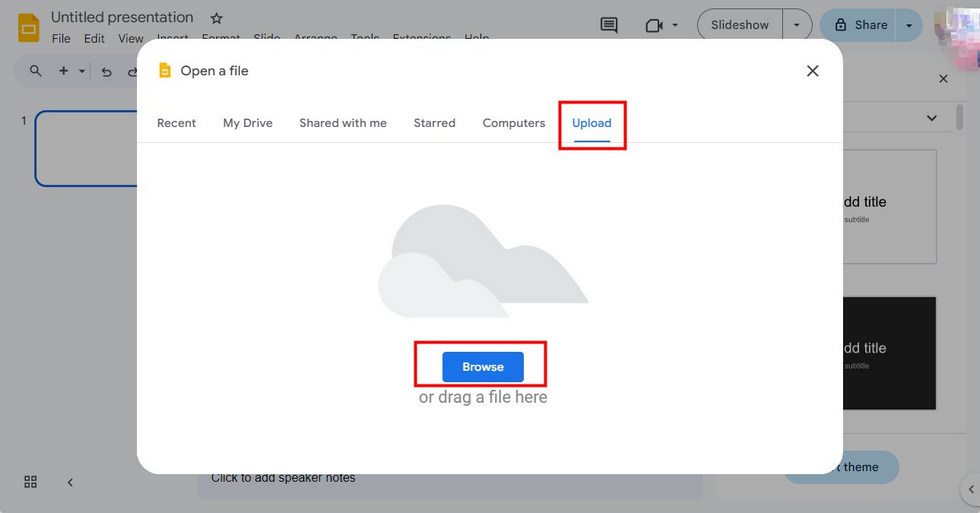
Task: Choose the light theme thumbnail
Action: (890, 206)
